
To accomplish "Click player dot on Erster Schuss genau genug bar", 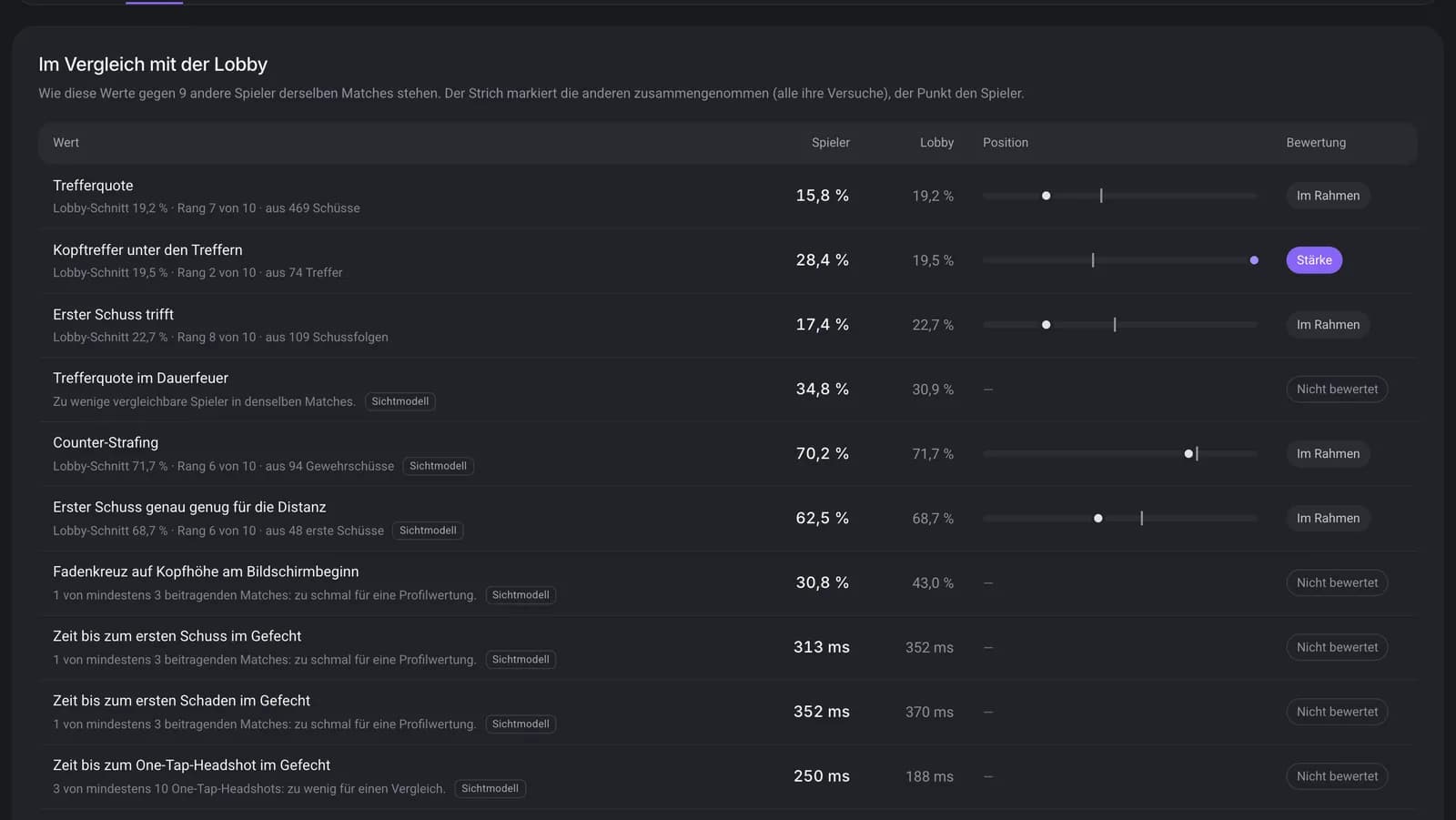I will click(x=1098, y=518).
